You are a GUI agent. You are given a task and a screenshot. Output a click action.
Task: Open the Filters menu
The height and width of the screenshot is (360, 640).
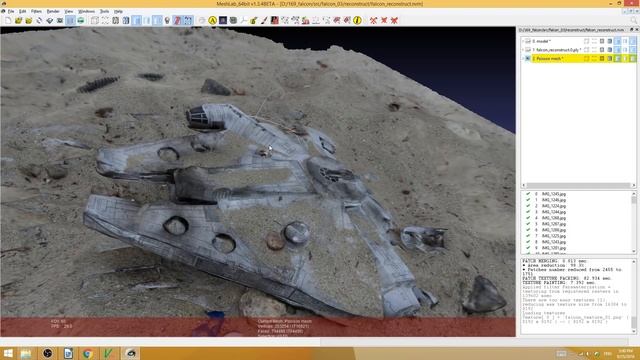tap(36, 11)
